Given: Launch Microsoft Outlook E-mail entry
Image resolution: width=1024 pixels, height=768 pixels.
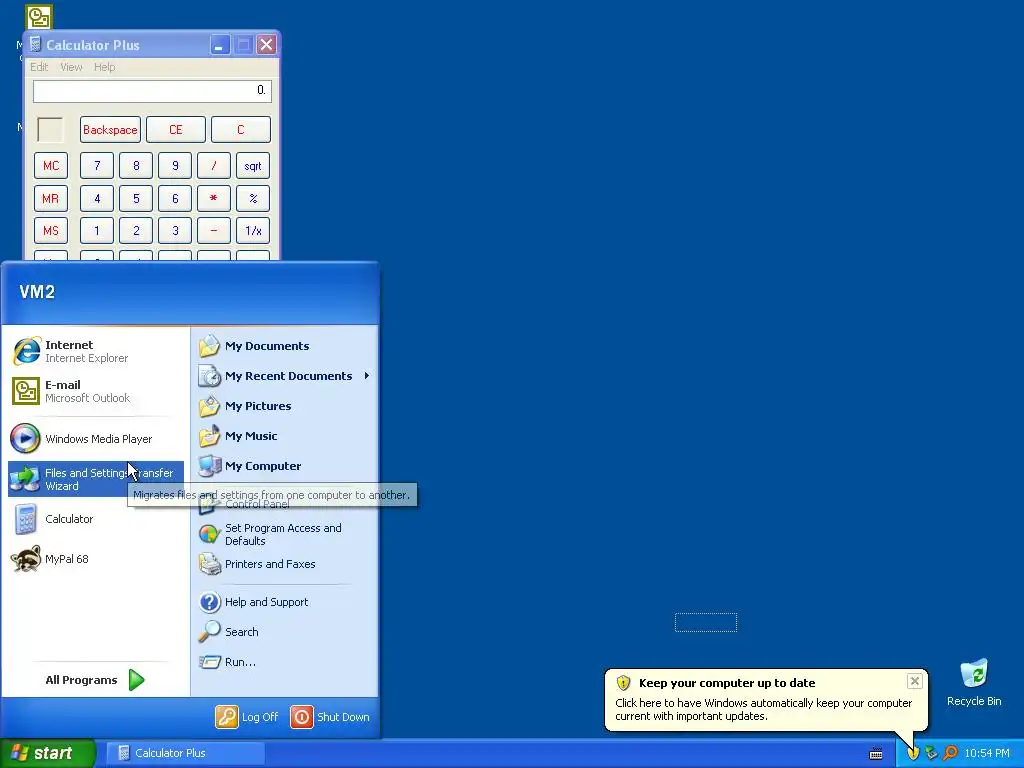Looking at the screenshot, I should click(95, 391).
